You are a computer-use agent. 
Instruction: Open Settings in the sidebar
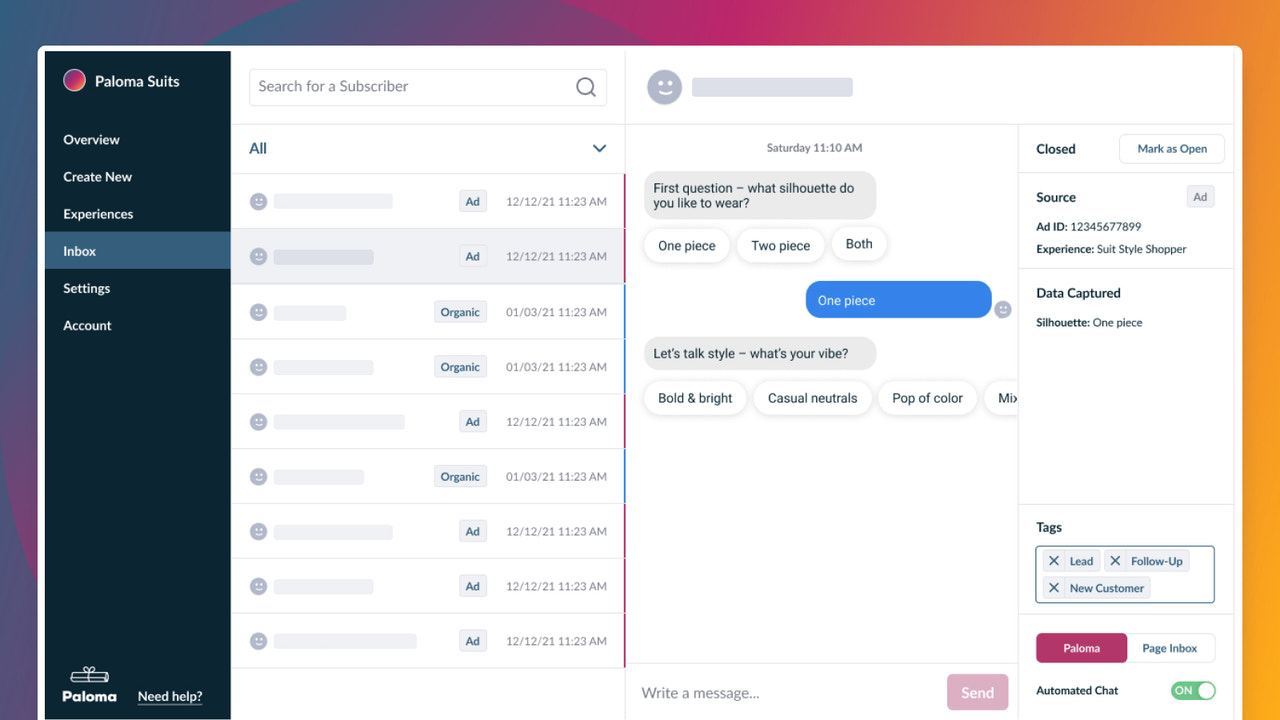pyautogui.click(x=86, y=288)
